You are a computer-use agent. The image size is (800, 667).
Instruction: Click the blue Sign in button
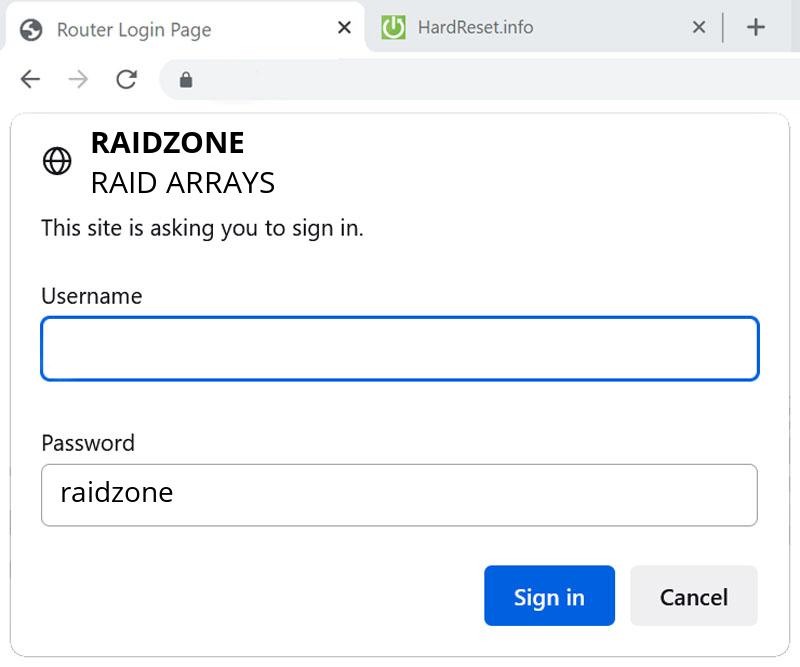(x=549, y=596)
